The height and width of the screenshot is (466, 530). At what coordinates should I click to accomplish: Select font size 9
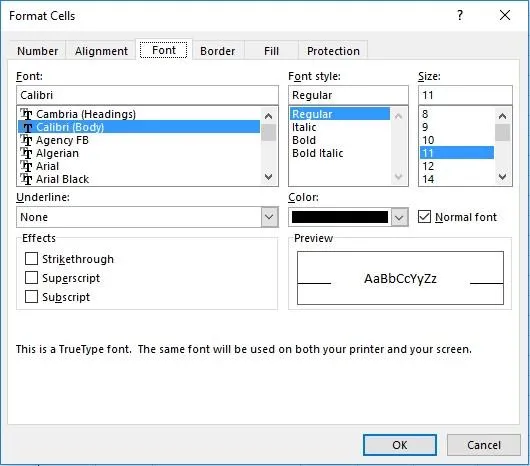point(457,127)
